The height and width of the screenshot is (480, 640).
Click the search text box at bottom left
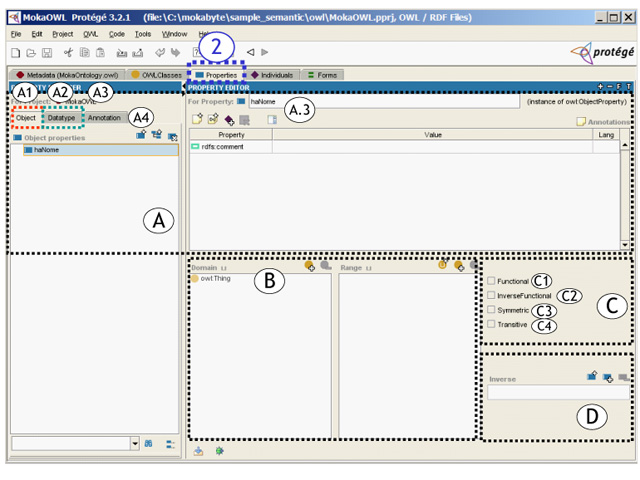pos(71,443)
